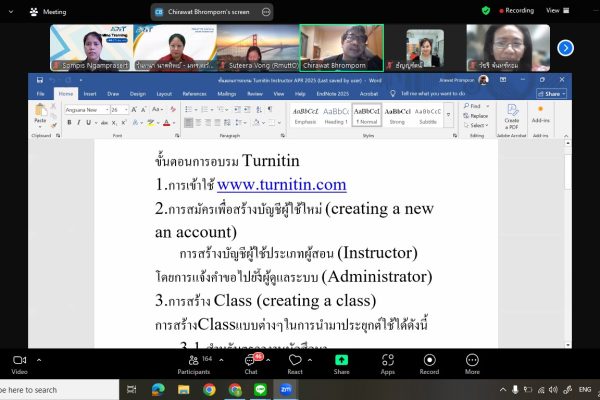The height and width of the screenshot is (400, 600).
Task: Apply the Strong style
Action: [397, 116]
